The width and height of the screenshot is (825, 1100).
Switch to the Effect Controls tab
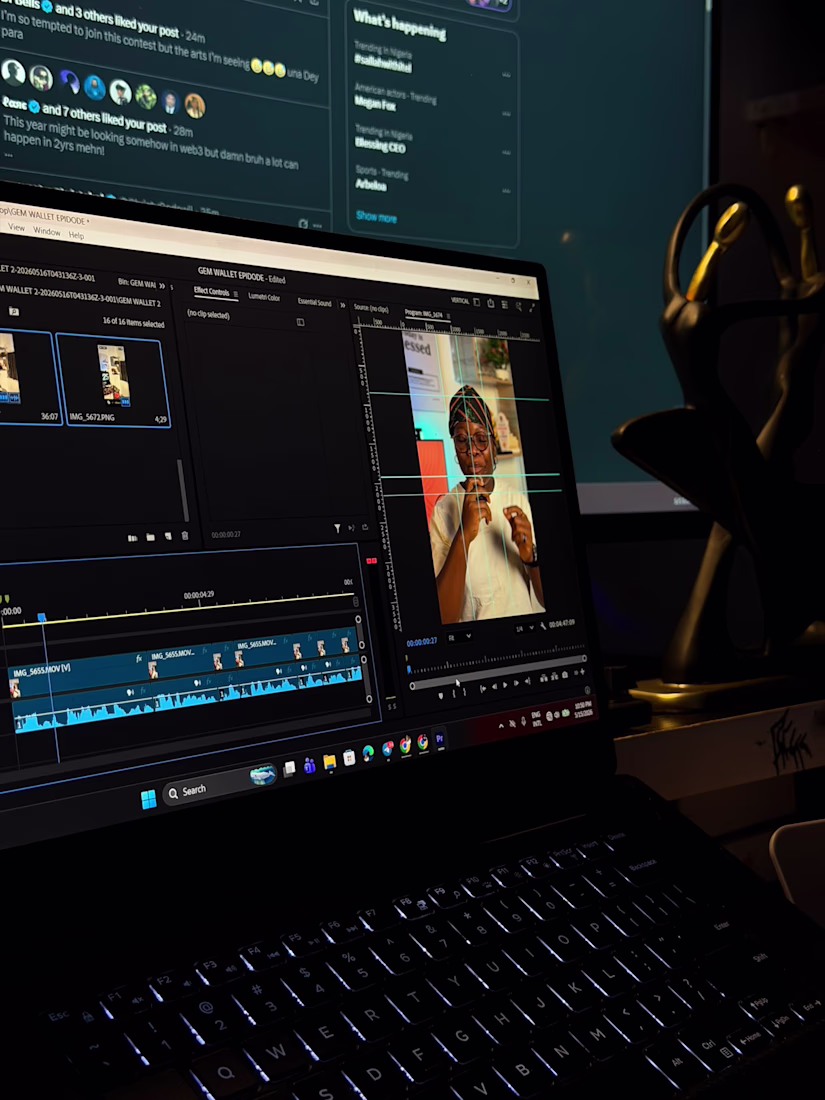211,292
